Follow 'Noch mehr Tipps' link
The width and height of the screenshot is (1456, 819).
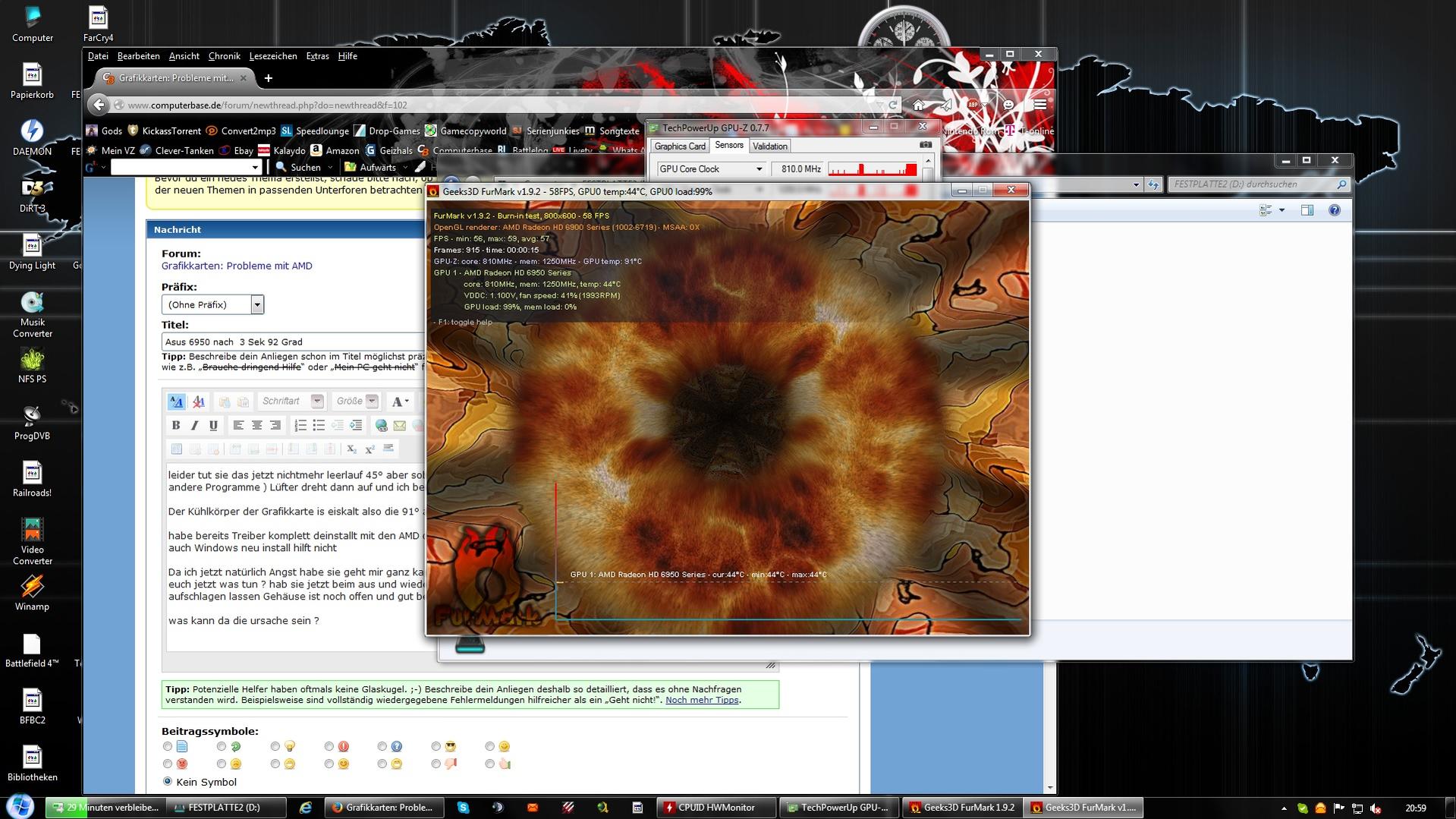click(x=702, y=700)
